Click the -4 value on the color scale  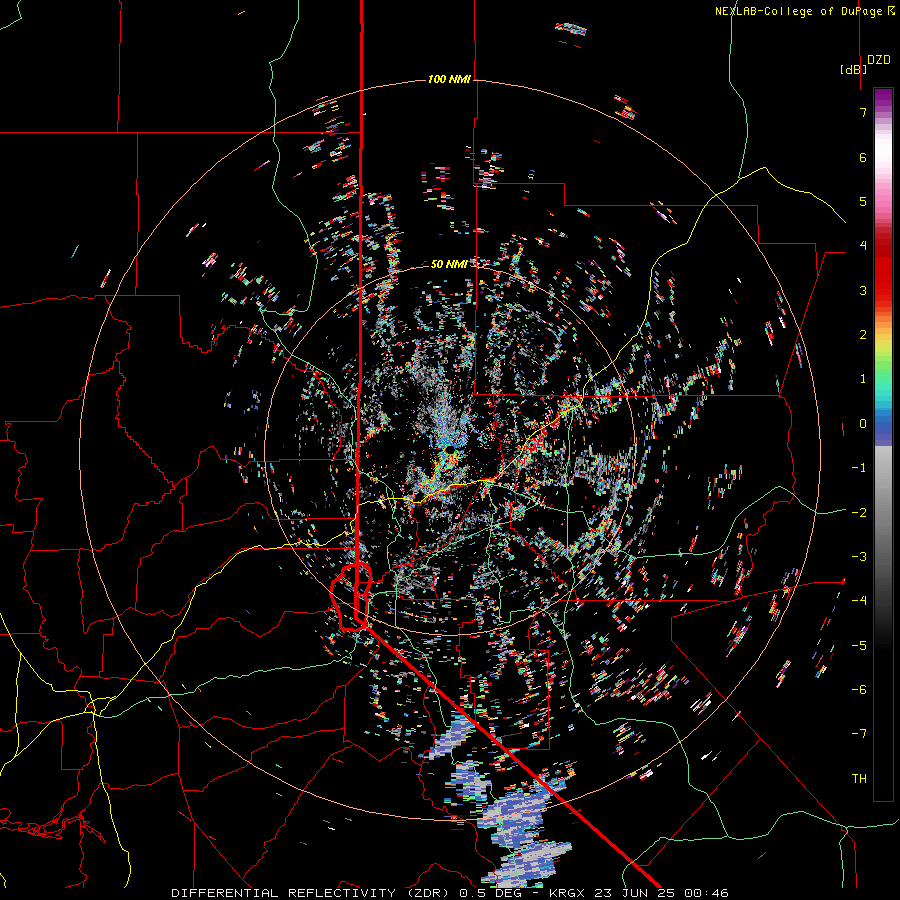[x=859, y=601]
